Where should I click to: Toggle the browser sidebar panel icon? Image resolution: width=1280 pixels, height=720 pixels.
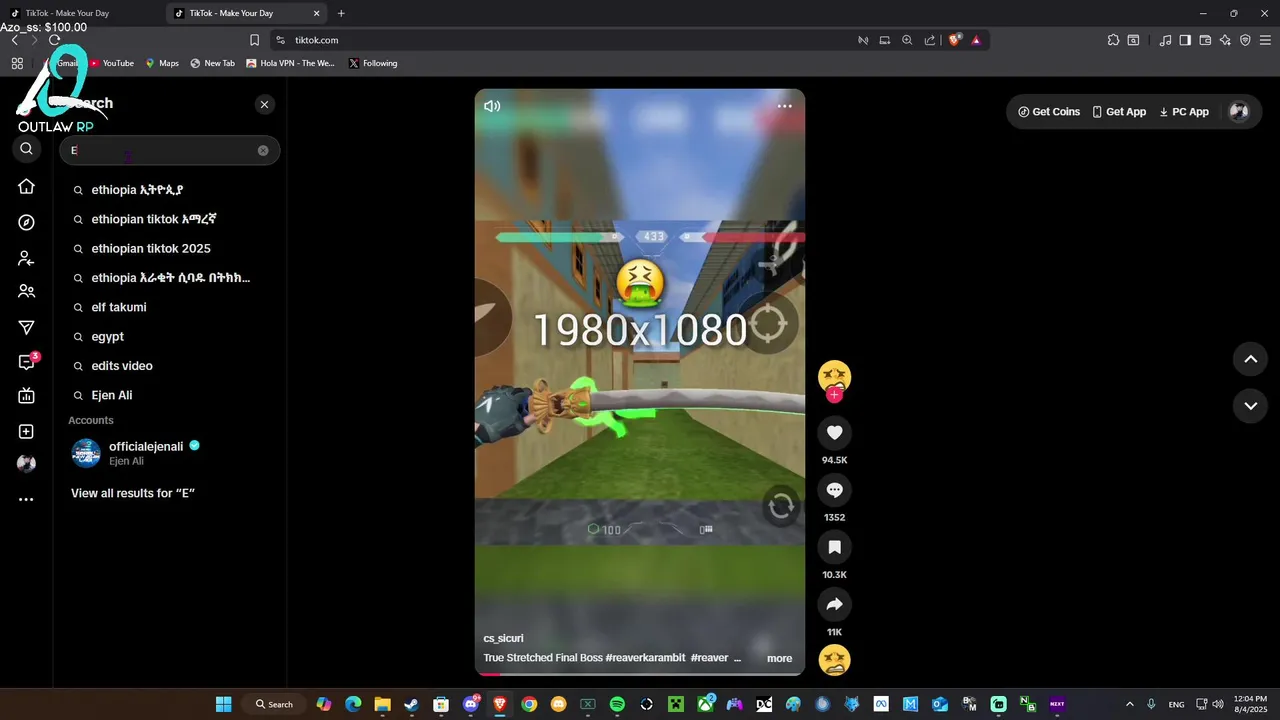[x=1185, y=40]
